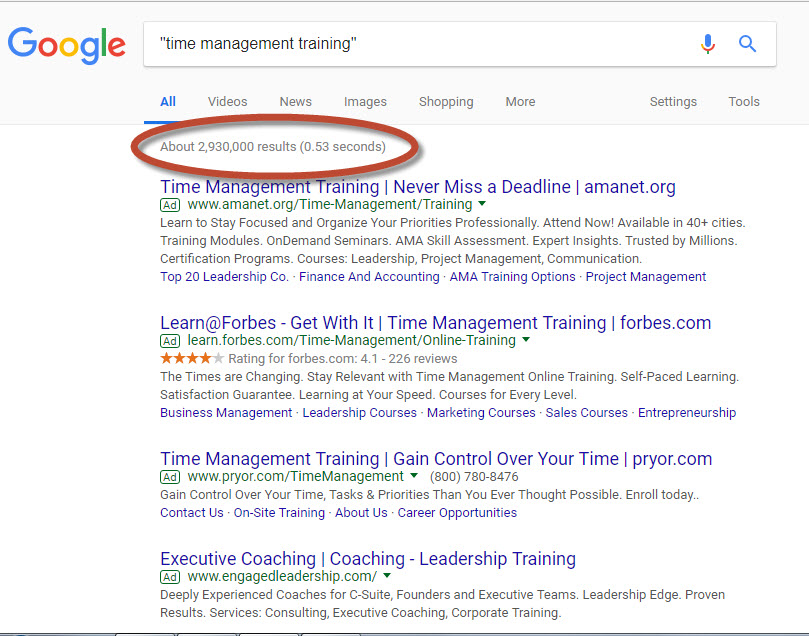The height and width of the screenshot is (636, 809).
Task: Click learn.forbes.com/Time-Management/Online-Training URL
Action: click(x=351, y=340)
